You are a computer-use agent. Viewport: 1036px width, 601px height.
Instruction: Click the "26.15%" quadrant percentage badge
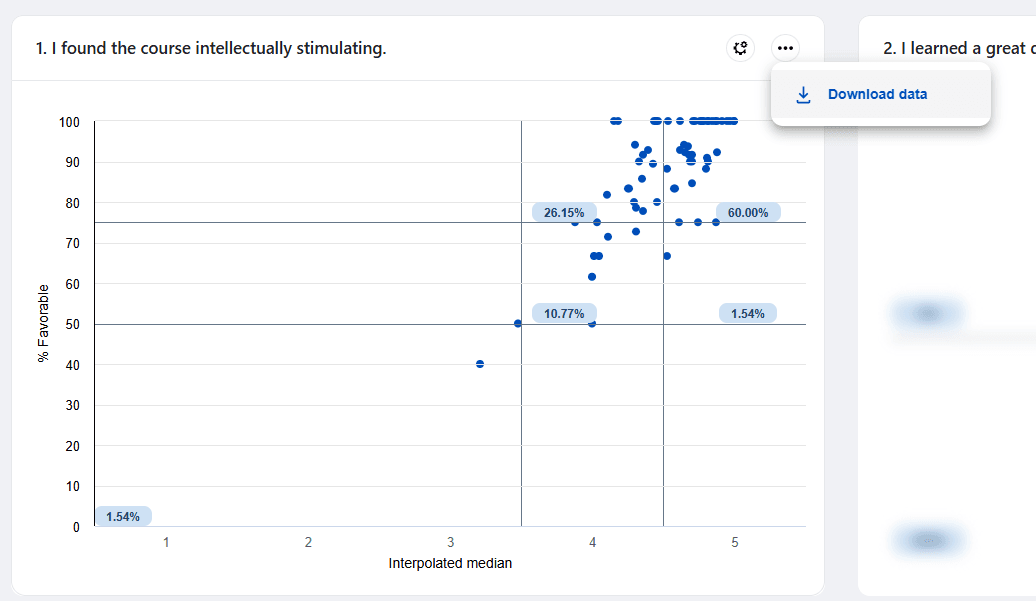pyautogui.click(x=563, y=212)
